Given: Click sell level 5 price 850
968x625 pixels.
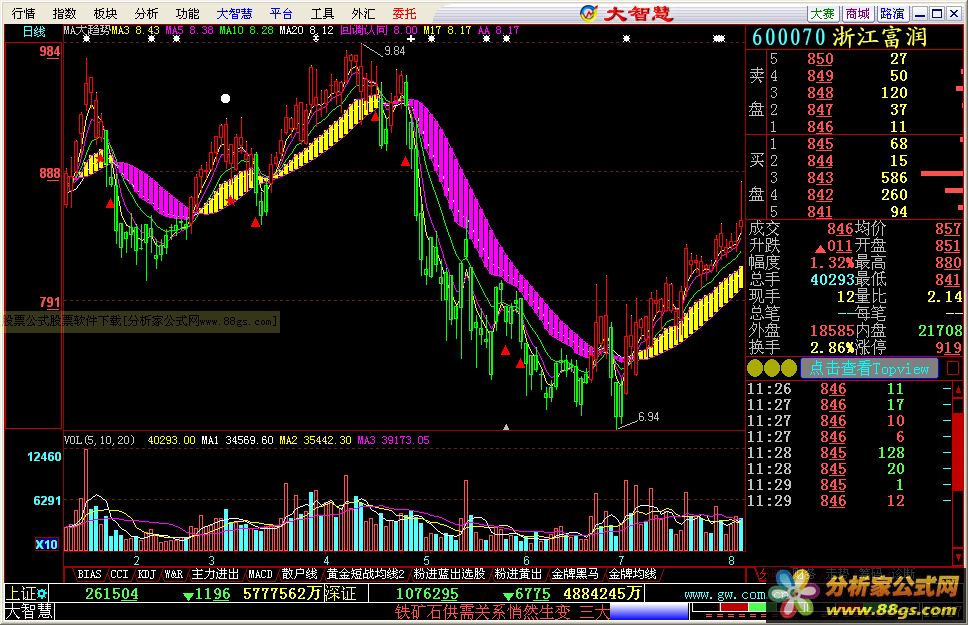Looking at the screenshot, I should tap(820, 59).
